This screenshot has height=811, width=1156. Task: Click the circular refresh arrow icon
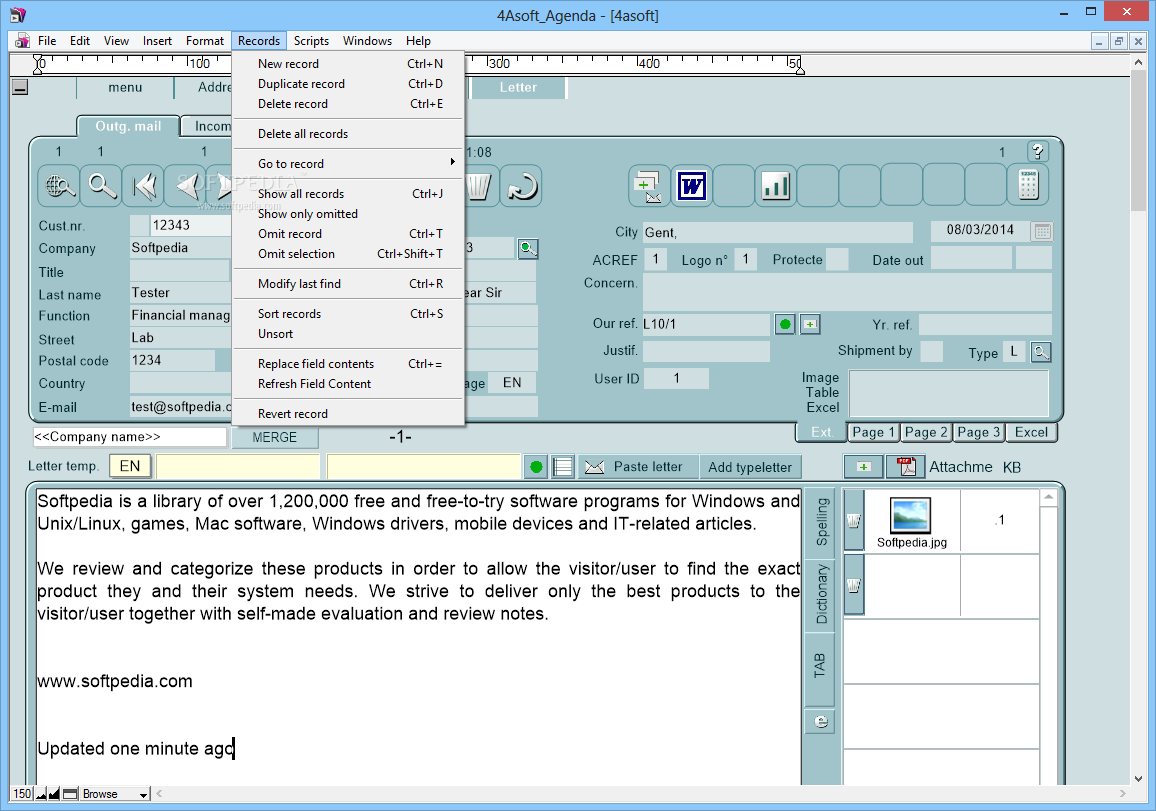pyautogui.click(x=521, y=186)
